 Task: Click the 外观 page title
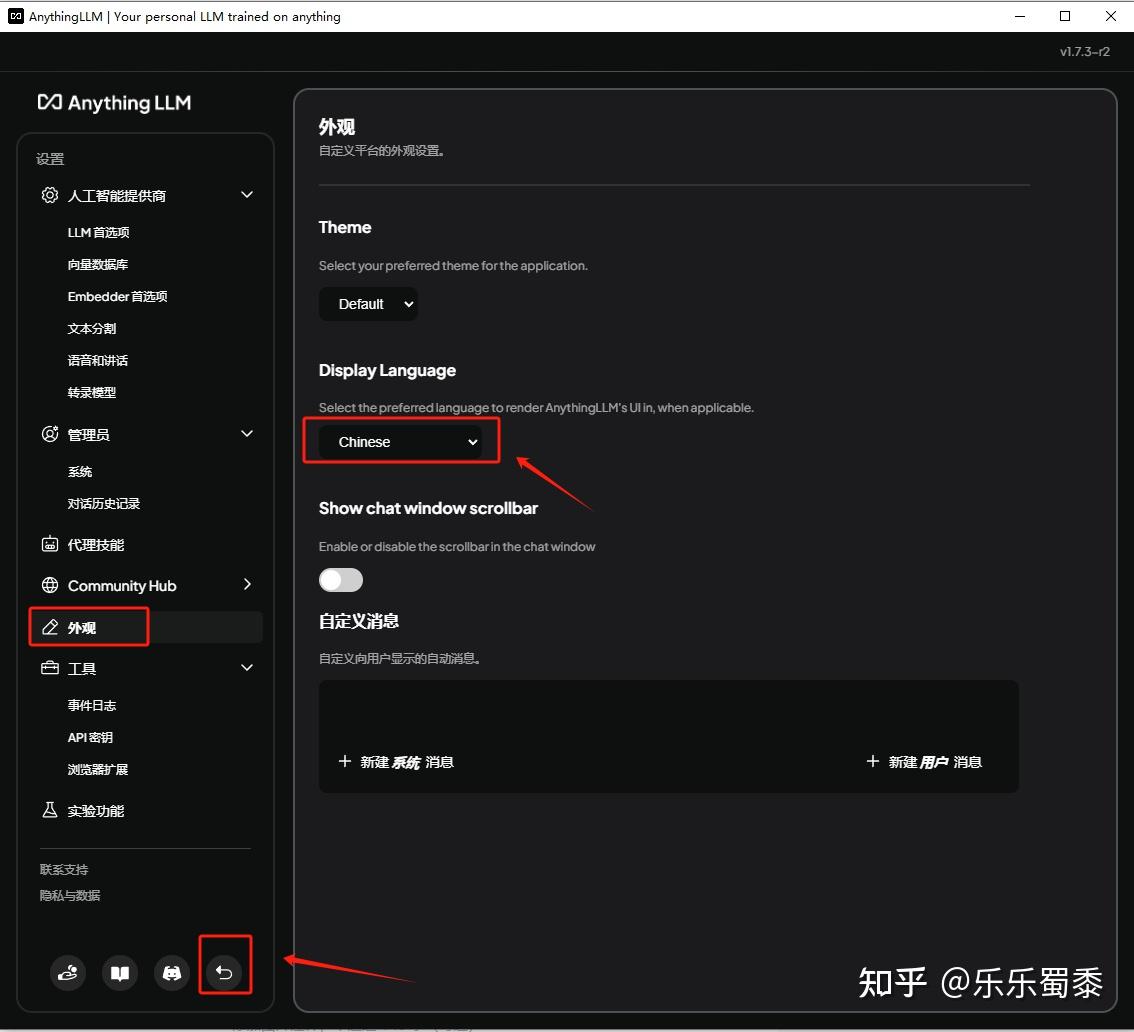tap(337, 127)
